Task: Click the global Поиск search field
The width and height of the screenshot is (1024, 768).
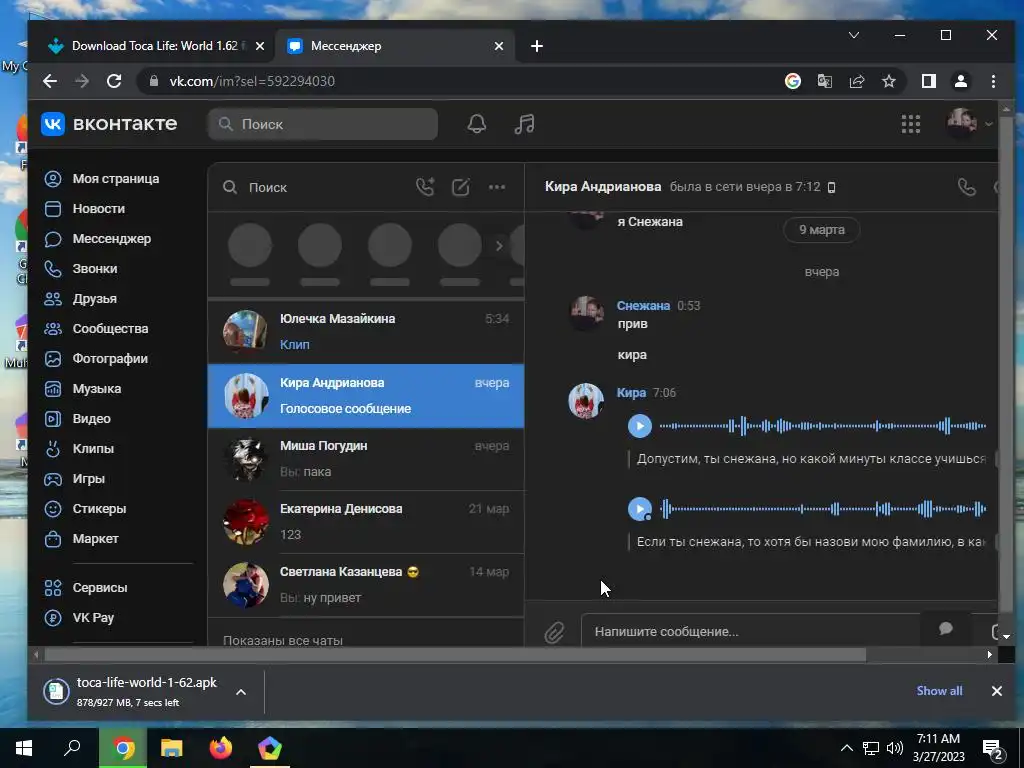Action: [323, 124]
